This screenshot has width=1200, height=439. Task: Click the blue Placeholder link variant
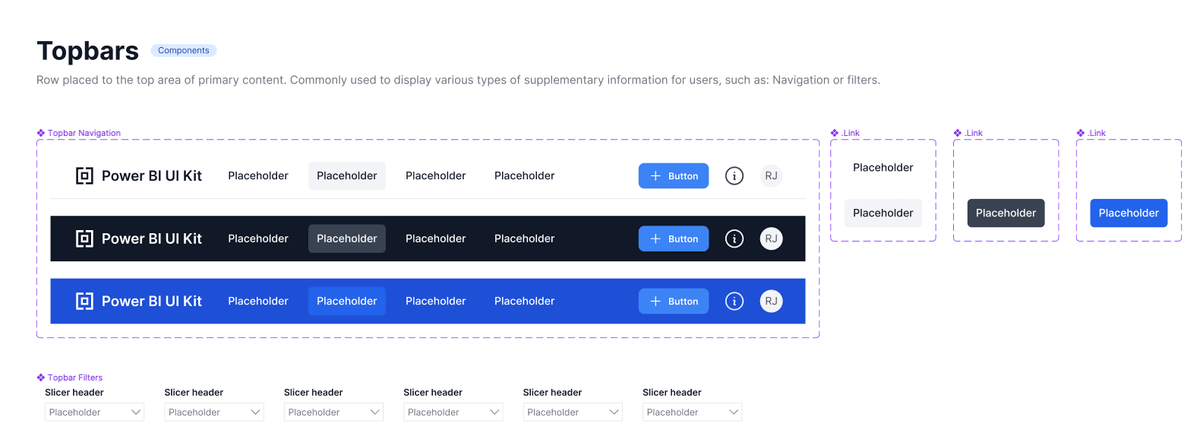[1128, 213]
